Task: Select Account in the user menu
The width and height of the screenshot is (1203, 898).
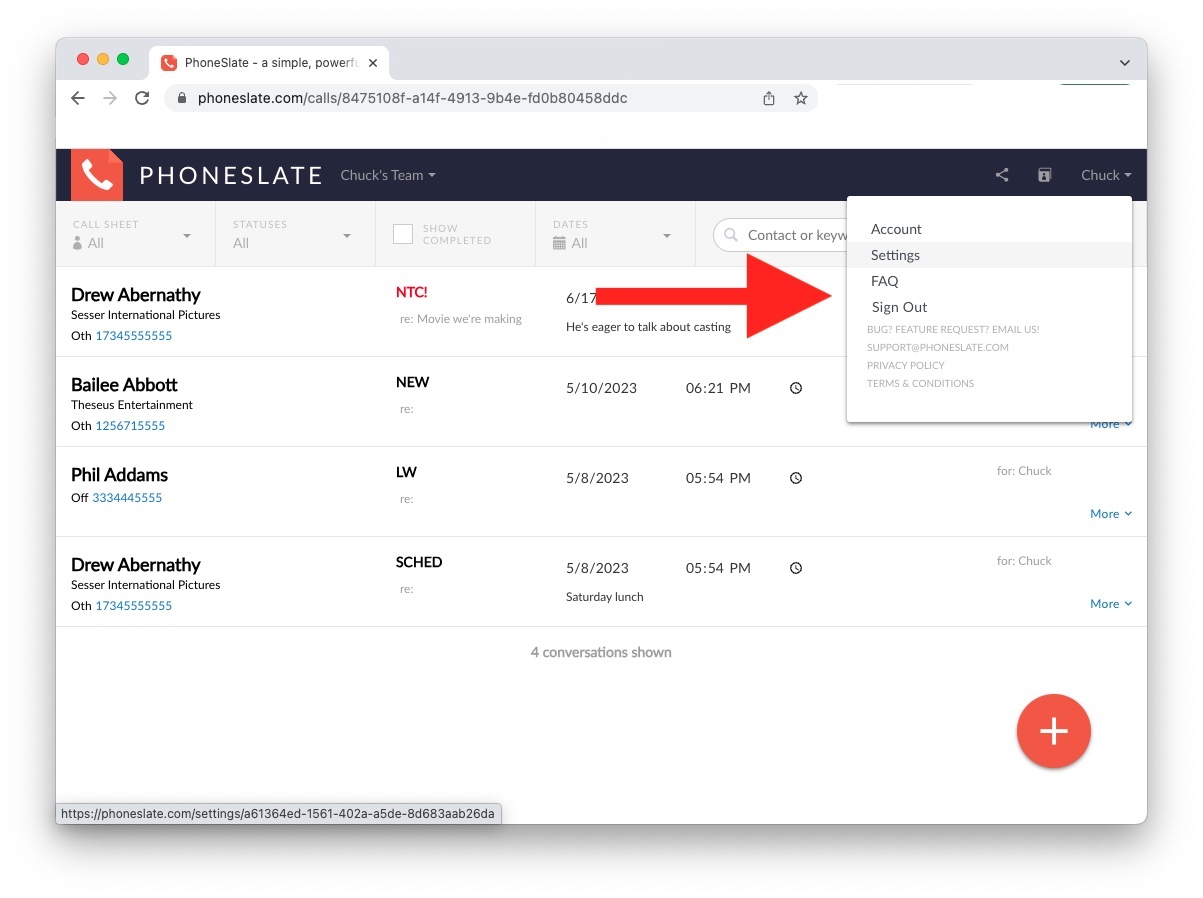Action: (989, 229)
